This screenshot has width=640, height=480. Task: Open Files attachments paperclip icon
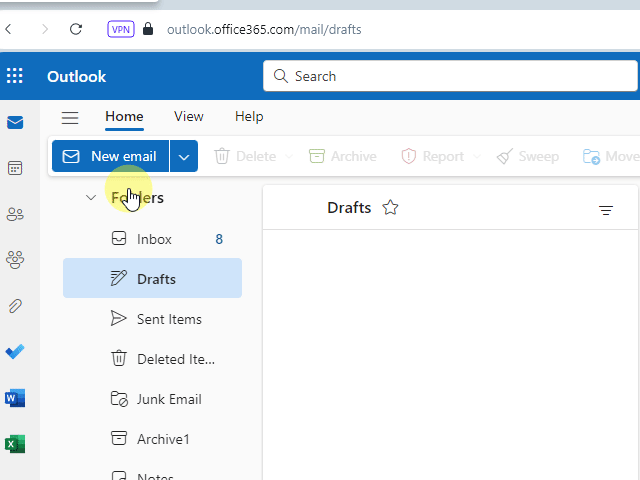click(x=15, y=306)
